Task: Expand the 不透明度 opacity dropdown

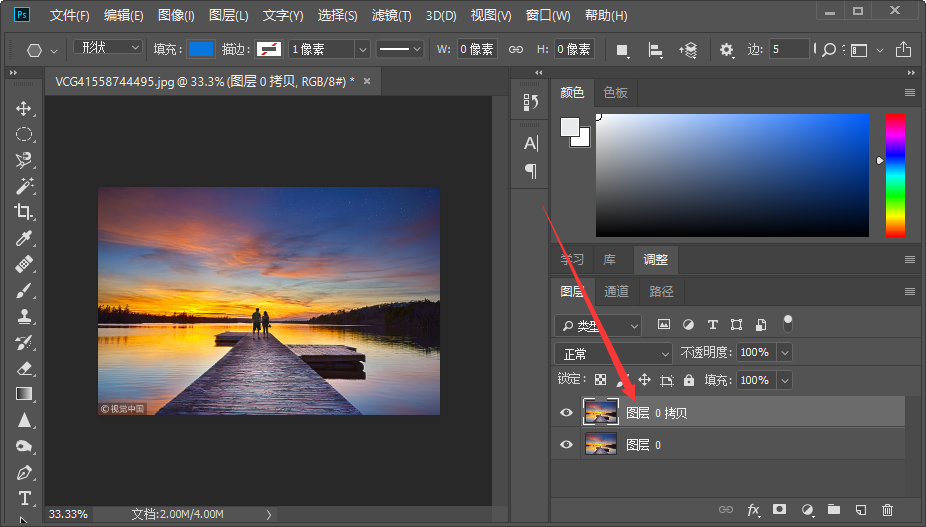Action: coord(785,353)
